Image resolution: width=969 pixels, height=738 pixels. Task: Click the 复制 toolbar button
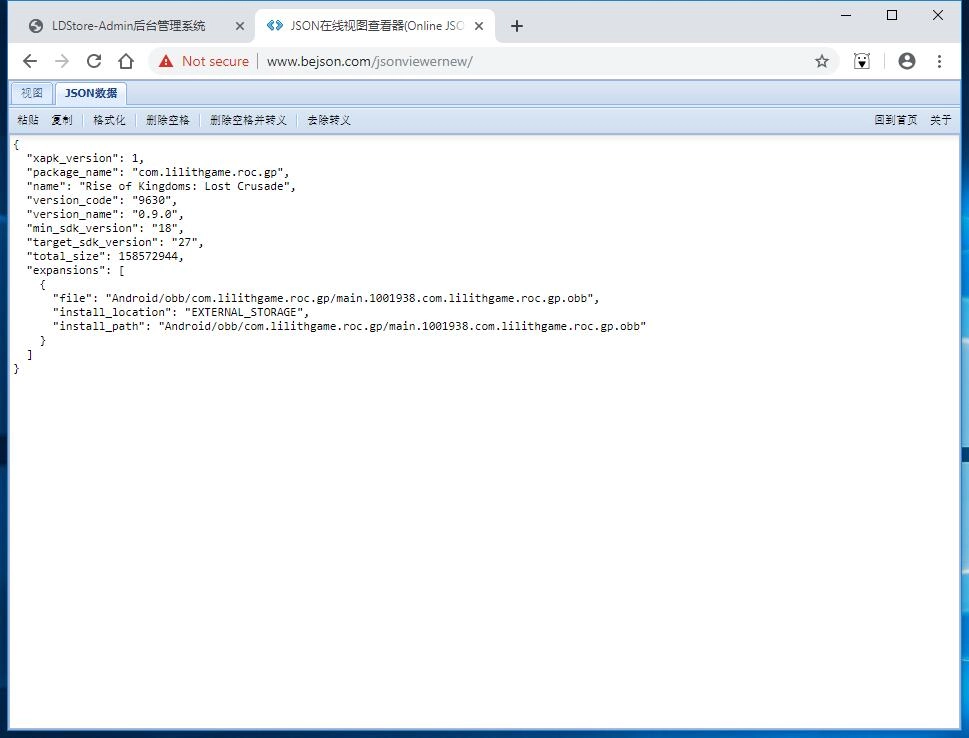pos(62,120)
